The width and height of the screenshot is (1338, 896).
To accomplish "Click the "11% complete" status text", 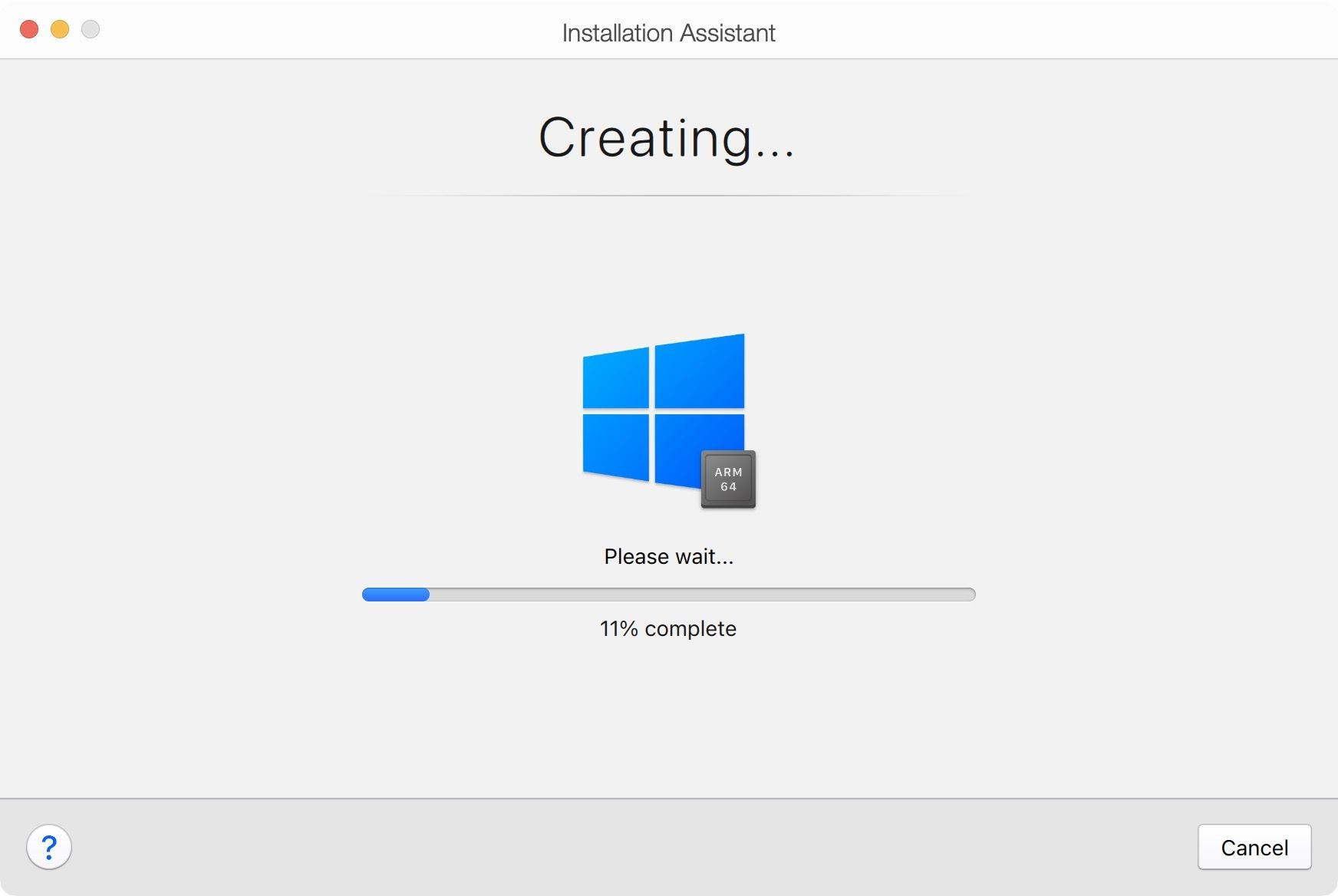I will [668, 629].
